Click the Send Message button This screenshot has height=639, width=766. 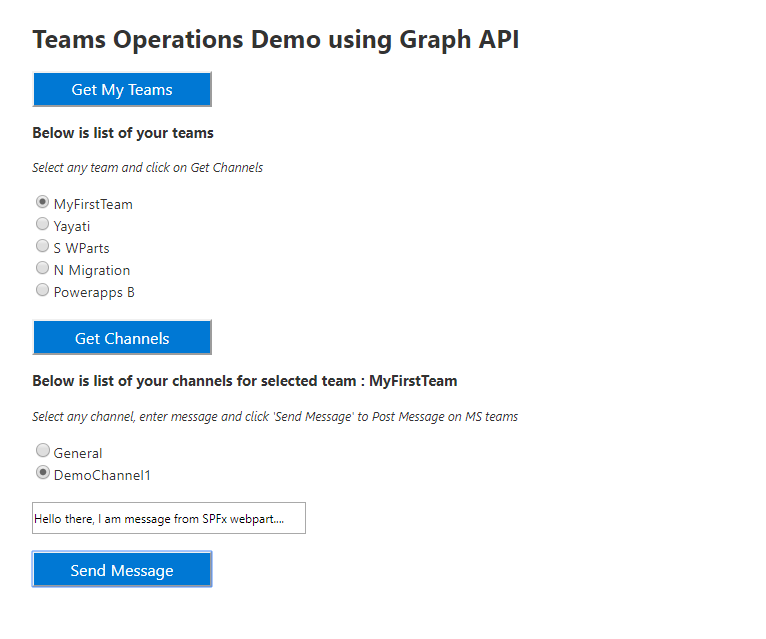click(x=122, y=570)
